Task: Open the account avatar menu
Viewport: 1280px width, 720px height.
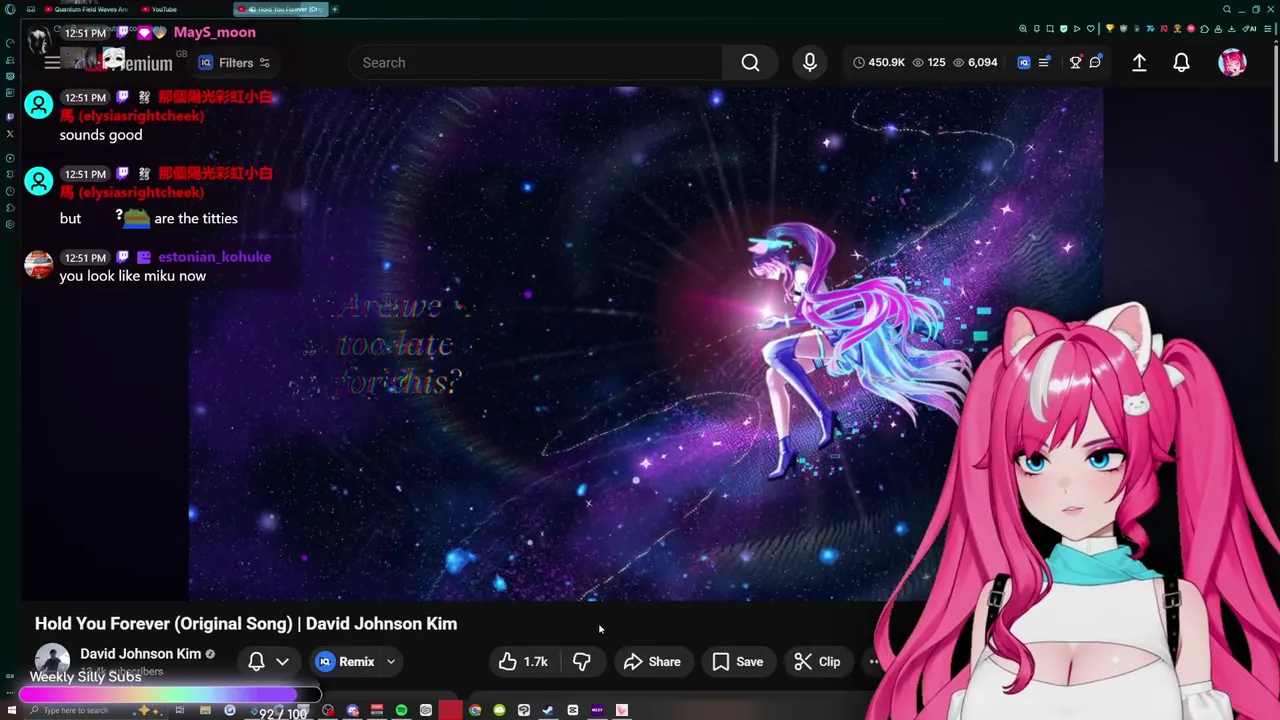Action: click(1232, 62)
